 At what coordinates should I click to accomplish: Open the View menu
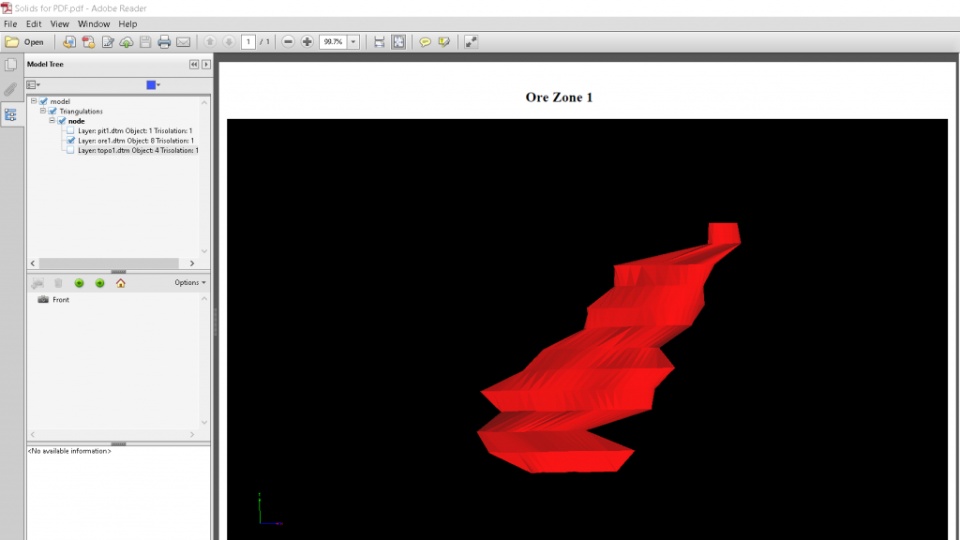[x=59, y=24]
